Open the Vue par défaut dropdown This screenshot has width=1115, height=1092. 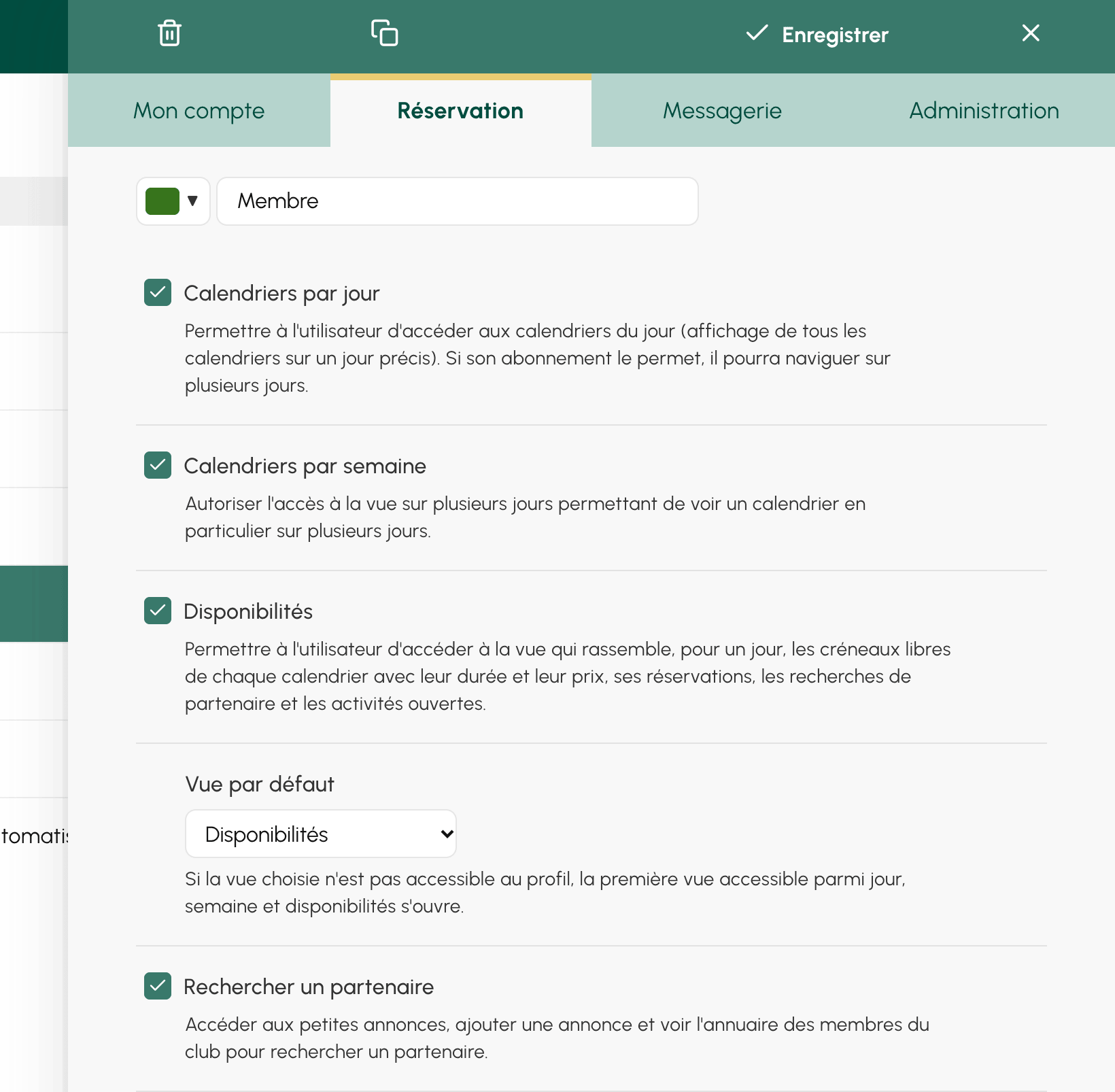click(x=321, y=834)
